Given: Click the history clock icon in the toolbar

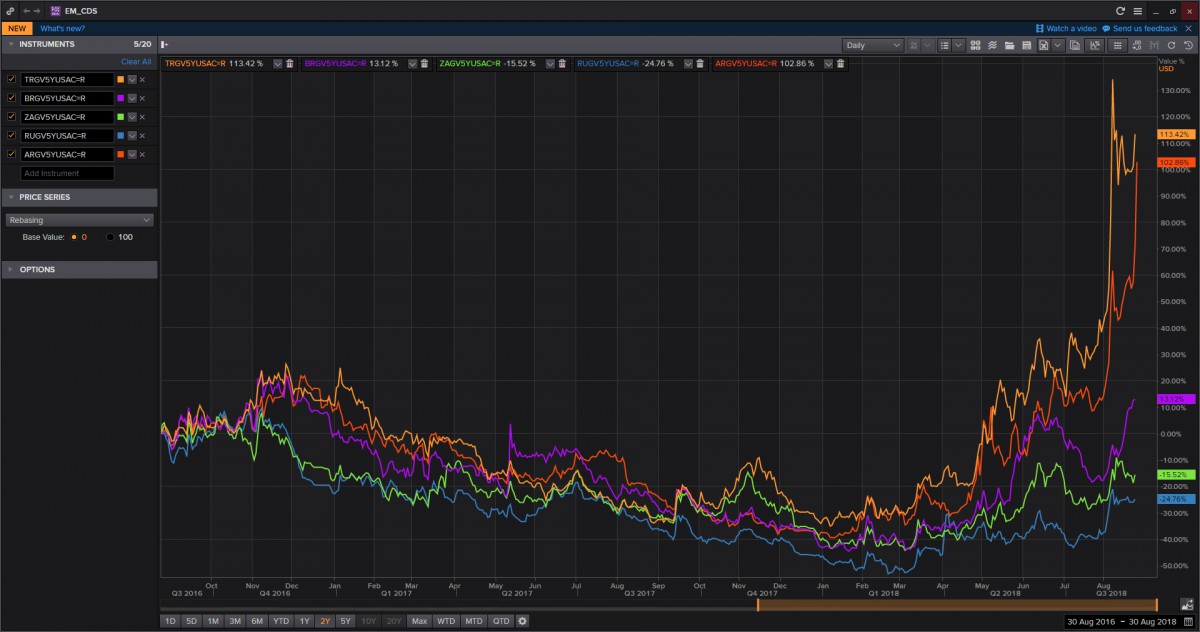Looking at the screenshot, I should click(x=1188, y=45).
